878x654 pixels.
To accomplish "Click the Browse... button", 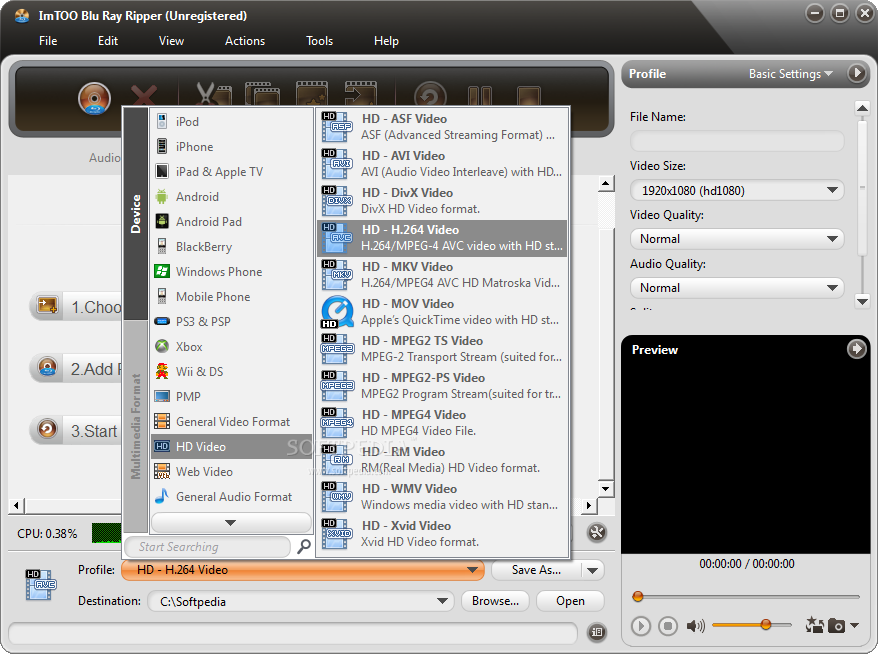I will pyautogui.click(x=495, y=601).
